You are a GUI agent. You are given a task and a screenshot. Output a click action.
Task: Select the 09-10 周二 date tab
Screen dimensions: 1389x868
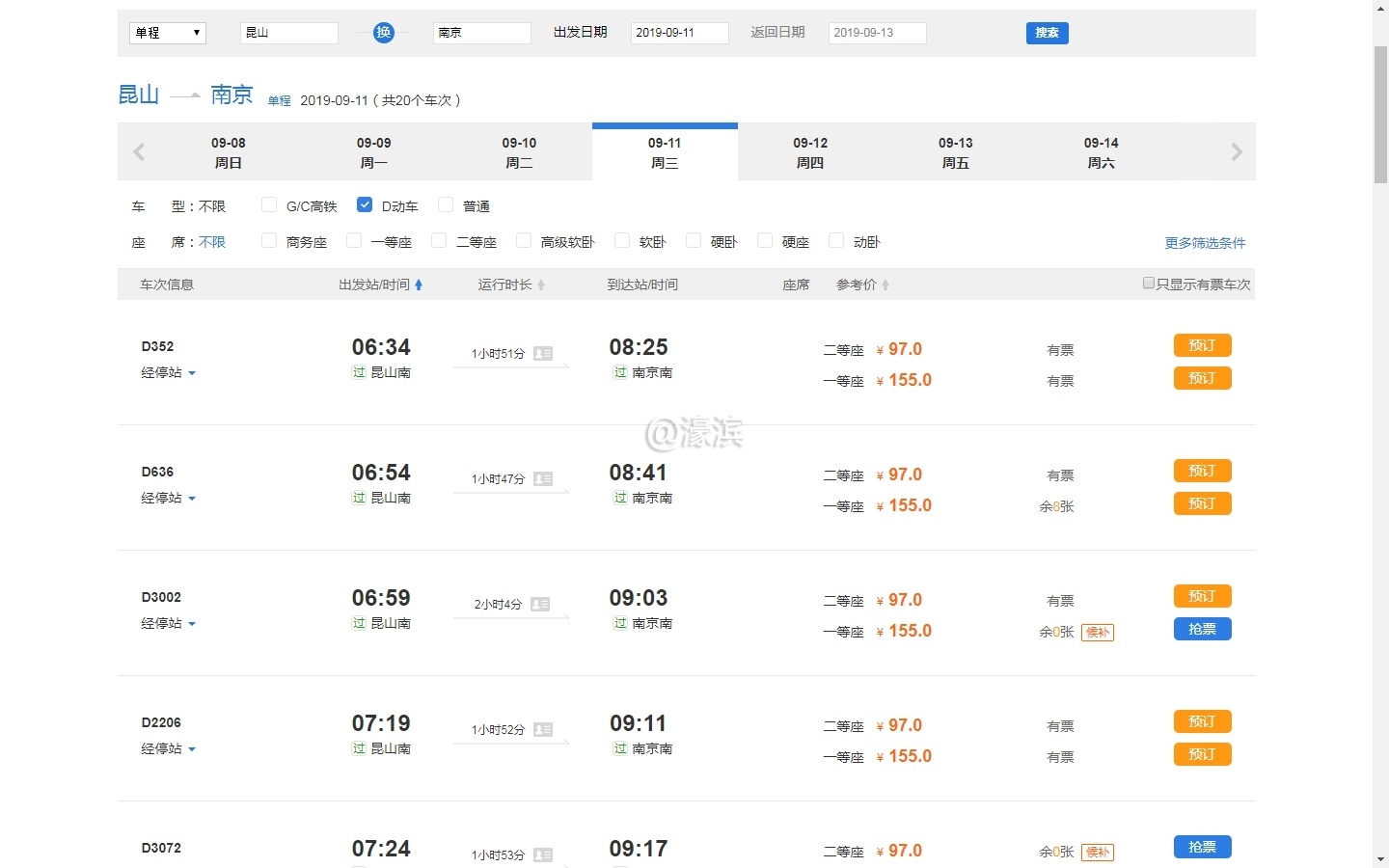[x=519, y=152]
